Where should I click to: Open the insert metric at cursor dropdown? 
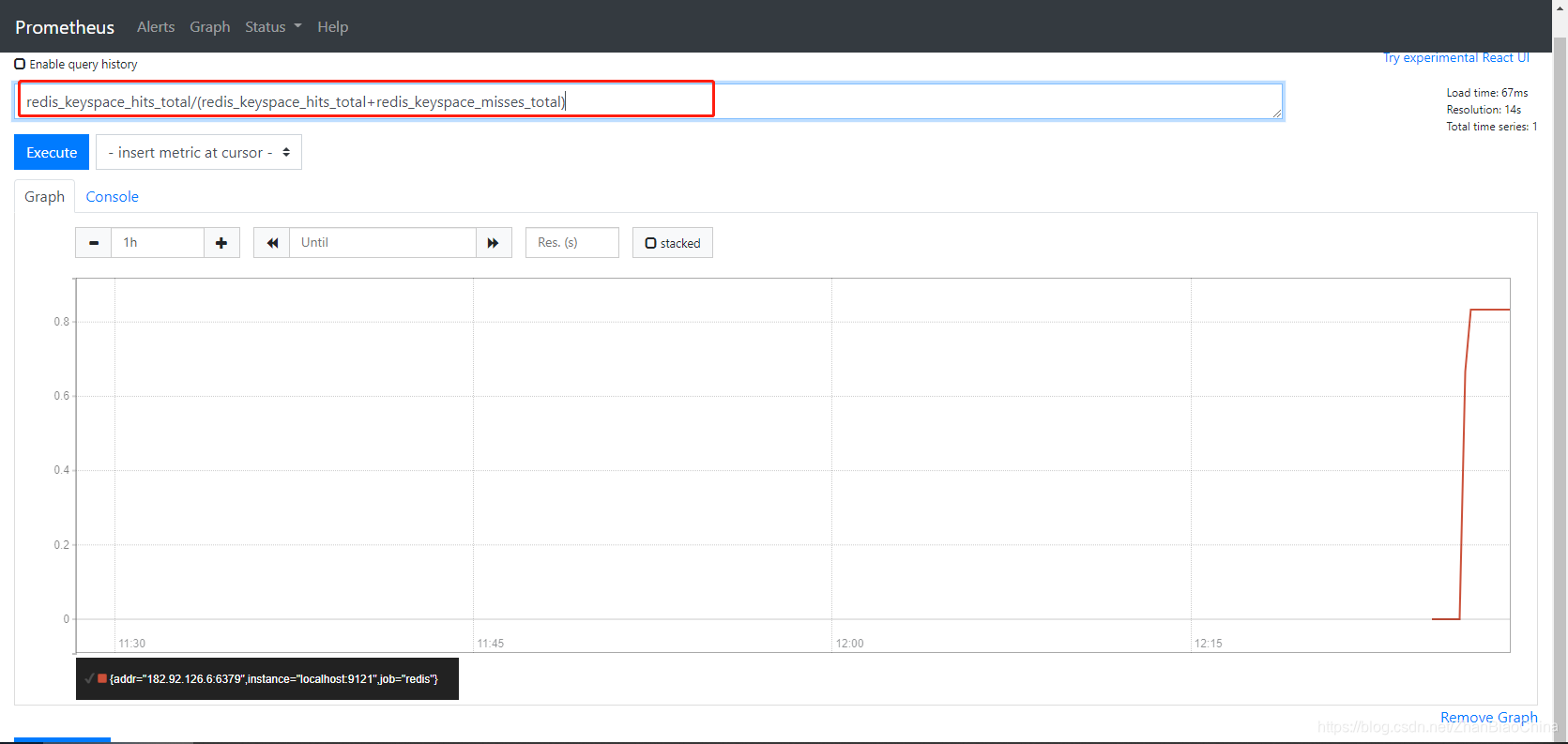tap(199, 152)
